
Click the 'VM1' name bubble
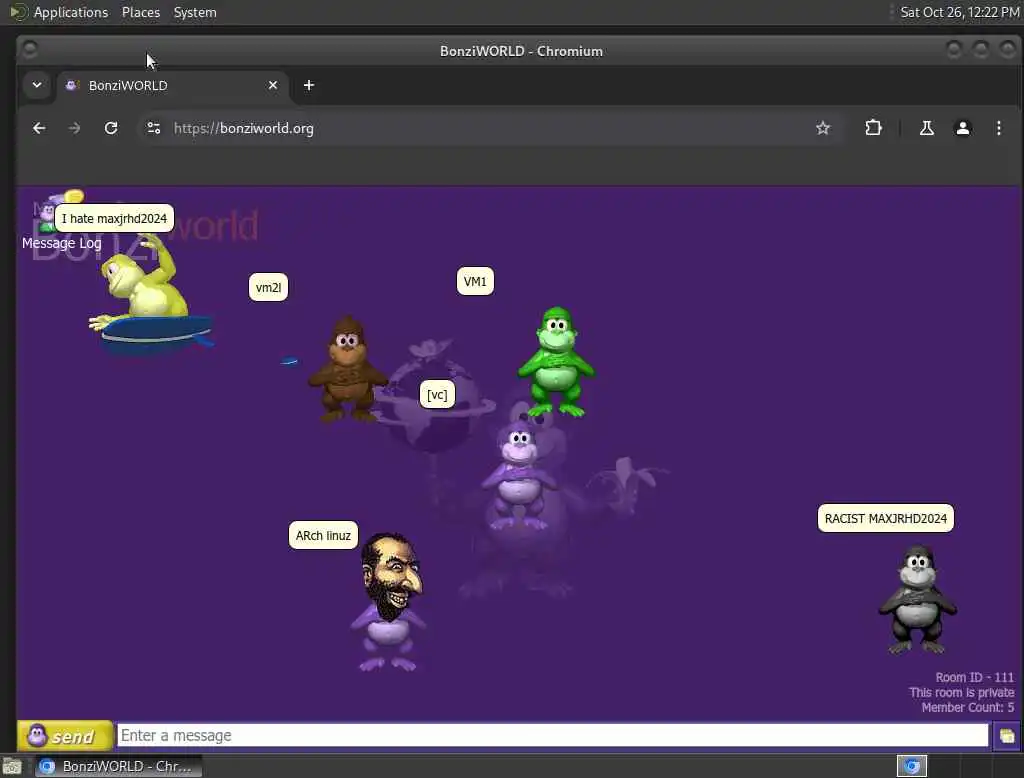coord(475,282)
